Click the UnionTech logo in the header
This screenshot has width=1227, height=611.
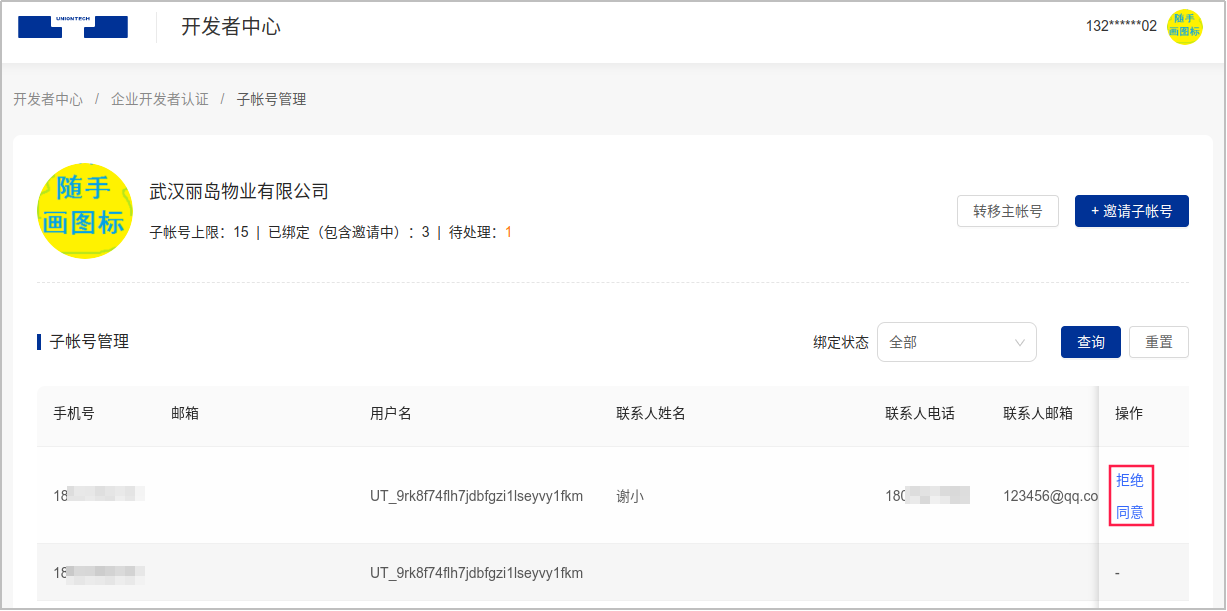[x=73, y=27]
